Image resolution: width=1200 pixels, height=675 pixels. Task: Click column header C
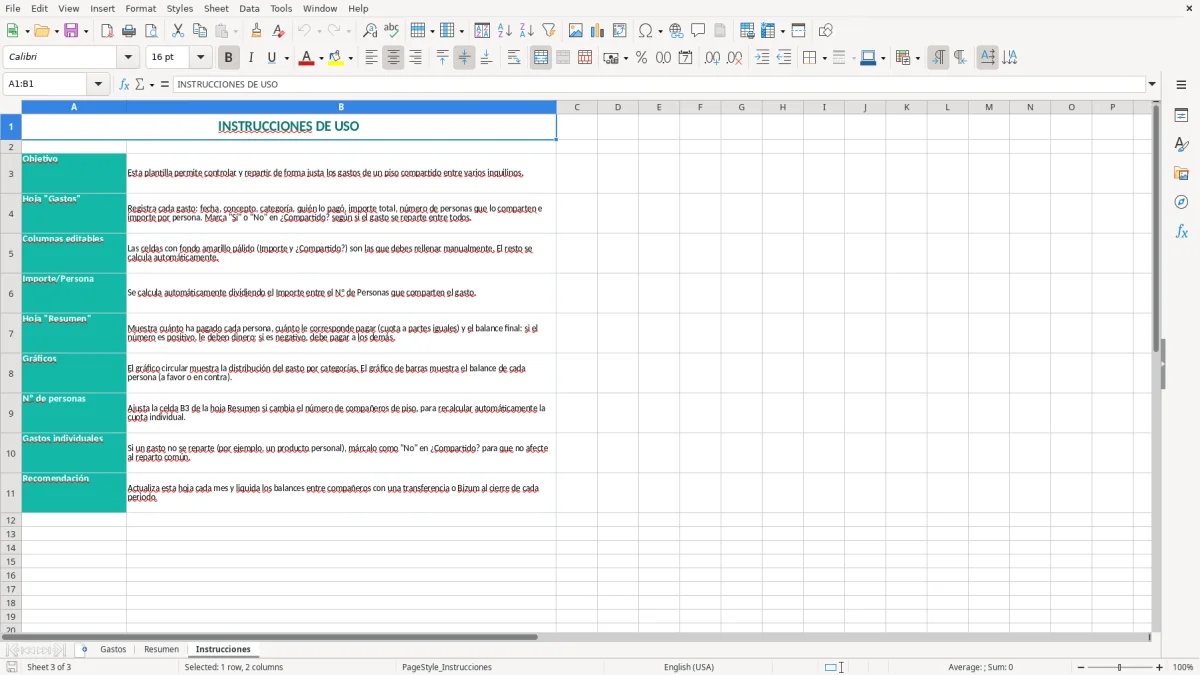(577, 107)
